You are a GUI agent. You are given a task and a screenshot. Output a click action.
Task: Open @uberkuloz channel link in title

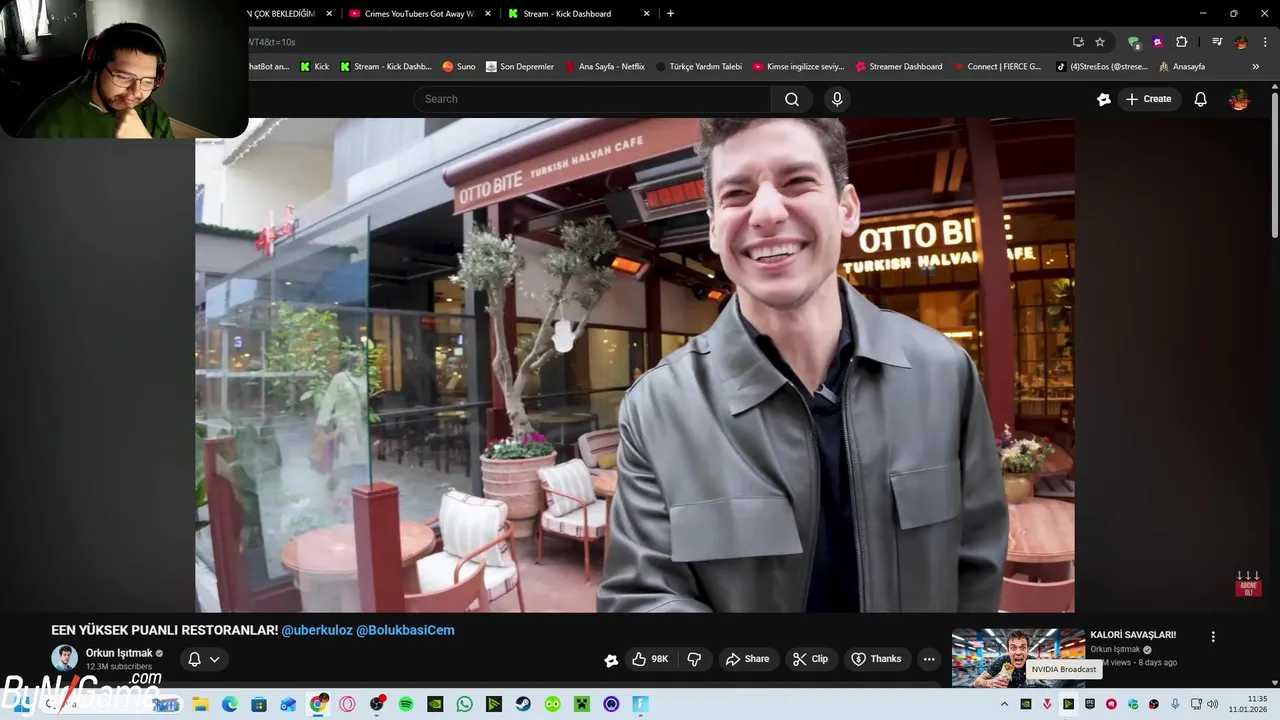click(317, 630)
